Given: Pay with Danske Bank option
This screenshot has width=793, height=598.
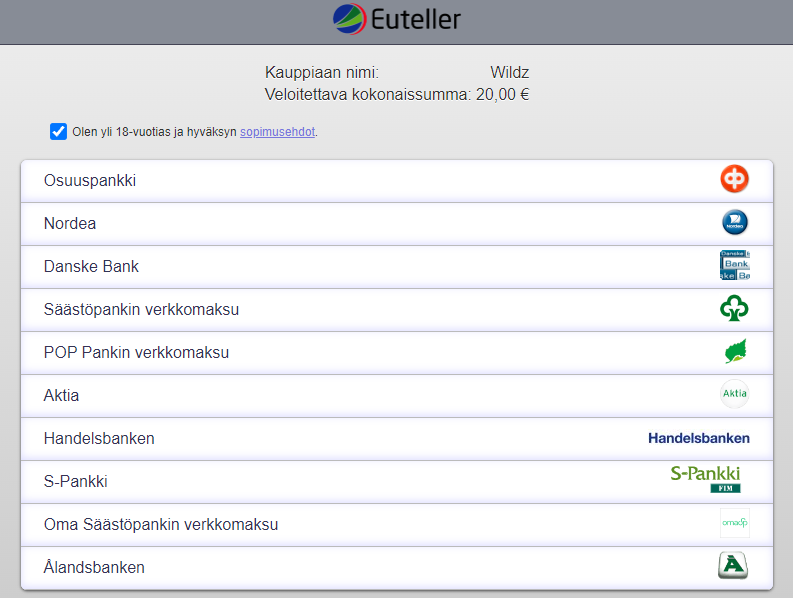Looking at the screenshot, I should click(x=397, y=267).
